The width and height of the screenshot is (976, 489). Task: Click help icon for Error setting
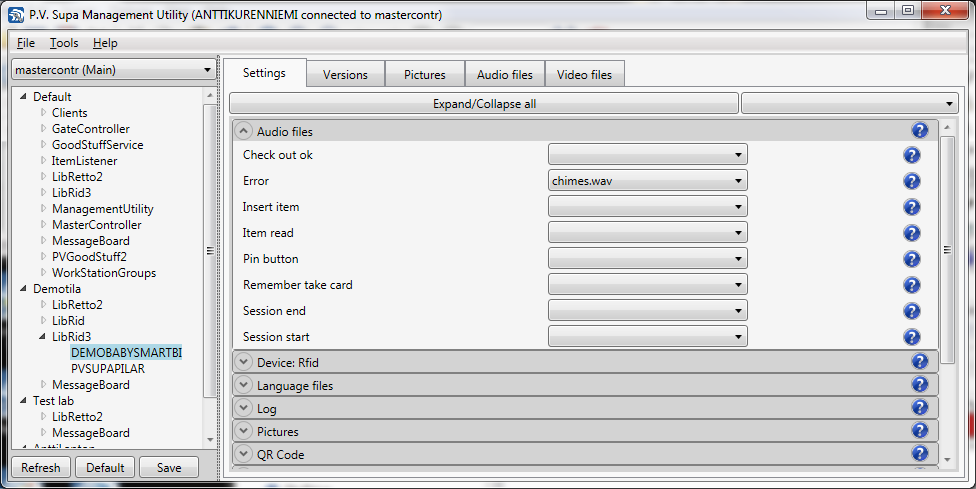911,181
